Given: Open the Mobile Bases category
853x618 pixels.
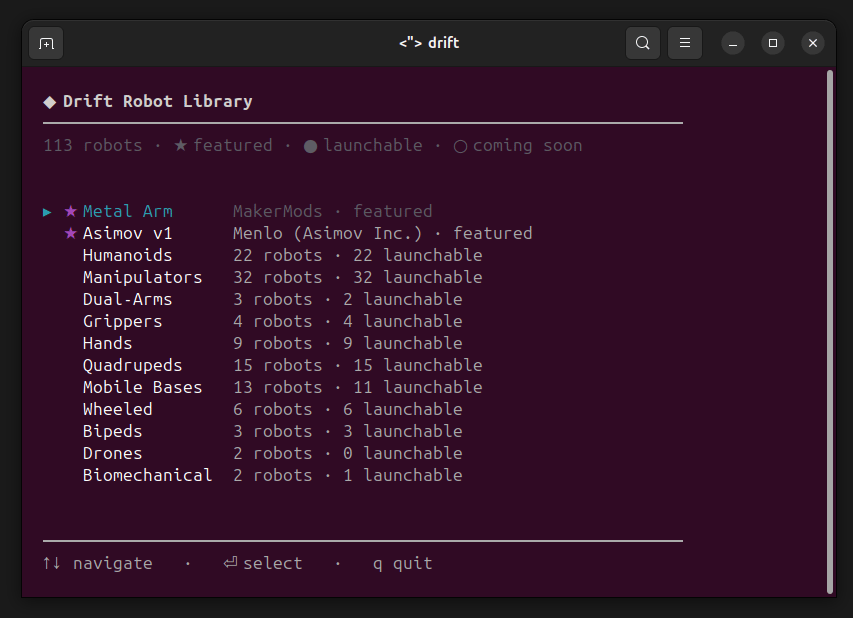Looking at the screenshot, I should pyautogui.click(x=143, y=387).
